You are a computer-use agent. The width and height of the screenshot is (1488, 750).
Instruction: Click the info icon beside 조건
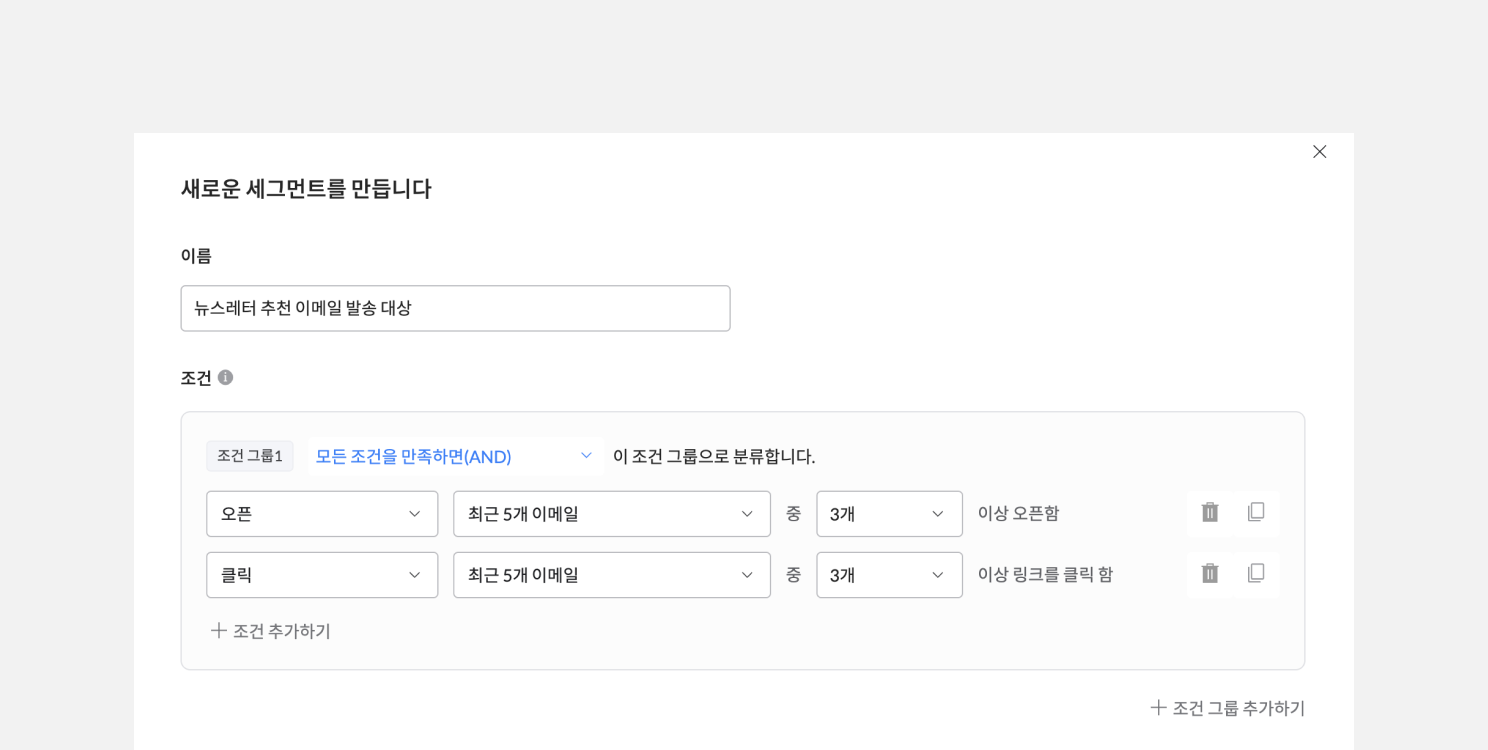click(x=225, y=378)
